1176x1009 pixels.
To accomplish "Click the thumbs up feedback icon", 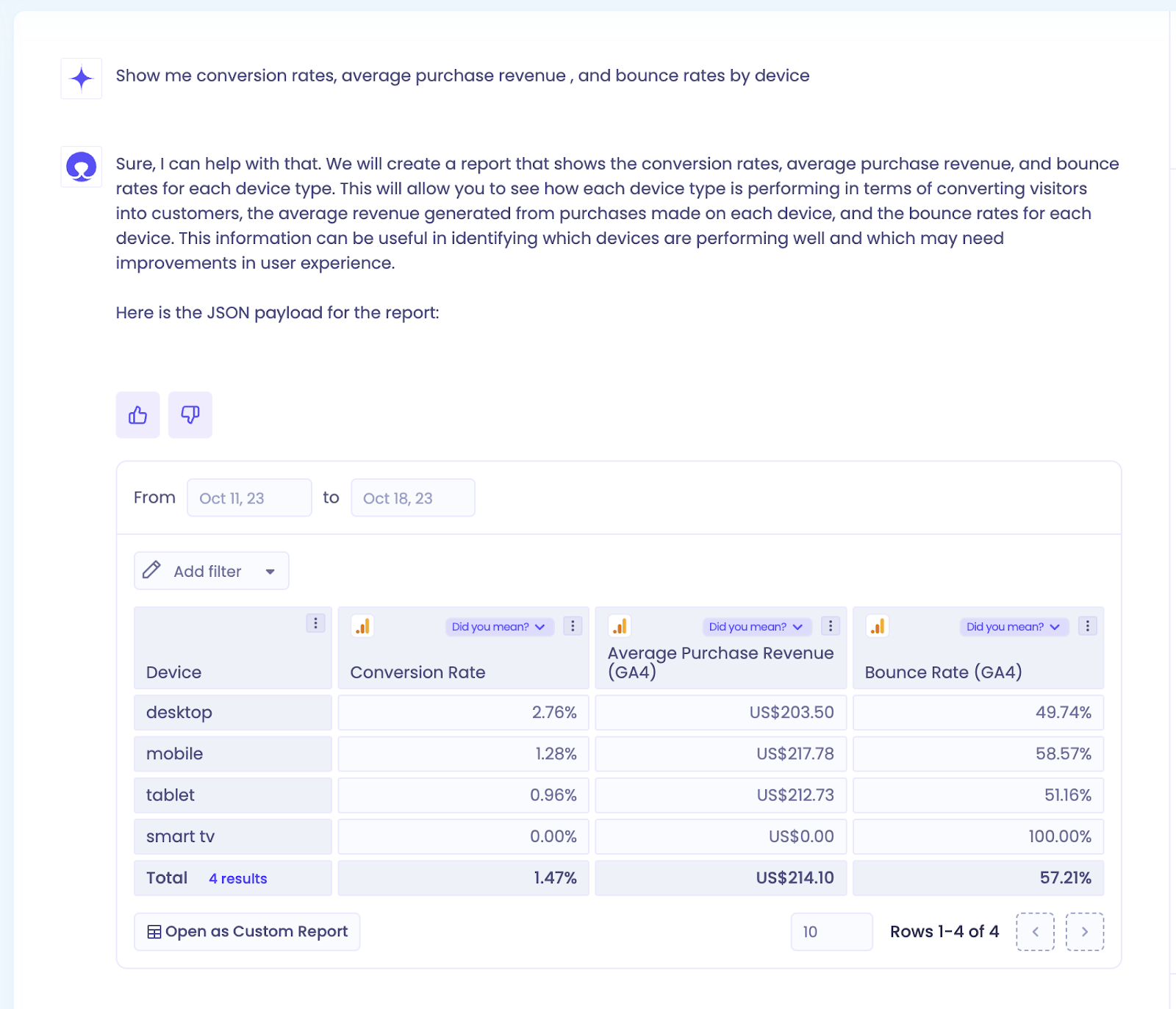I will point(137,415).
